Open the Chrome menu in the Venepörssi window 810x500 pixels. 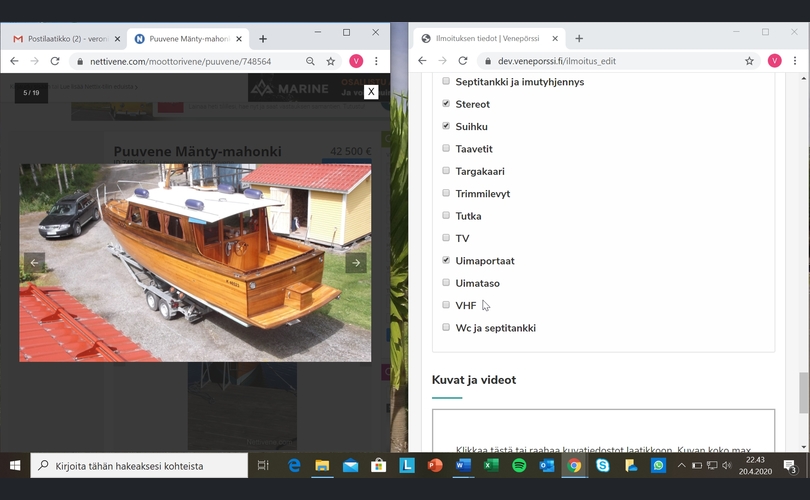[x=795, y=60]
